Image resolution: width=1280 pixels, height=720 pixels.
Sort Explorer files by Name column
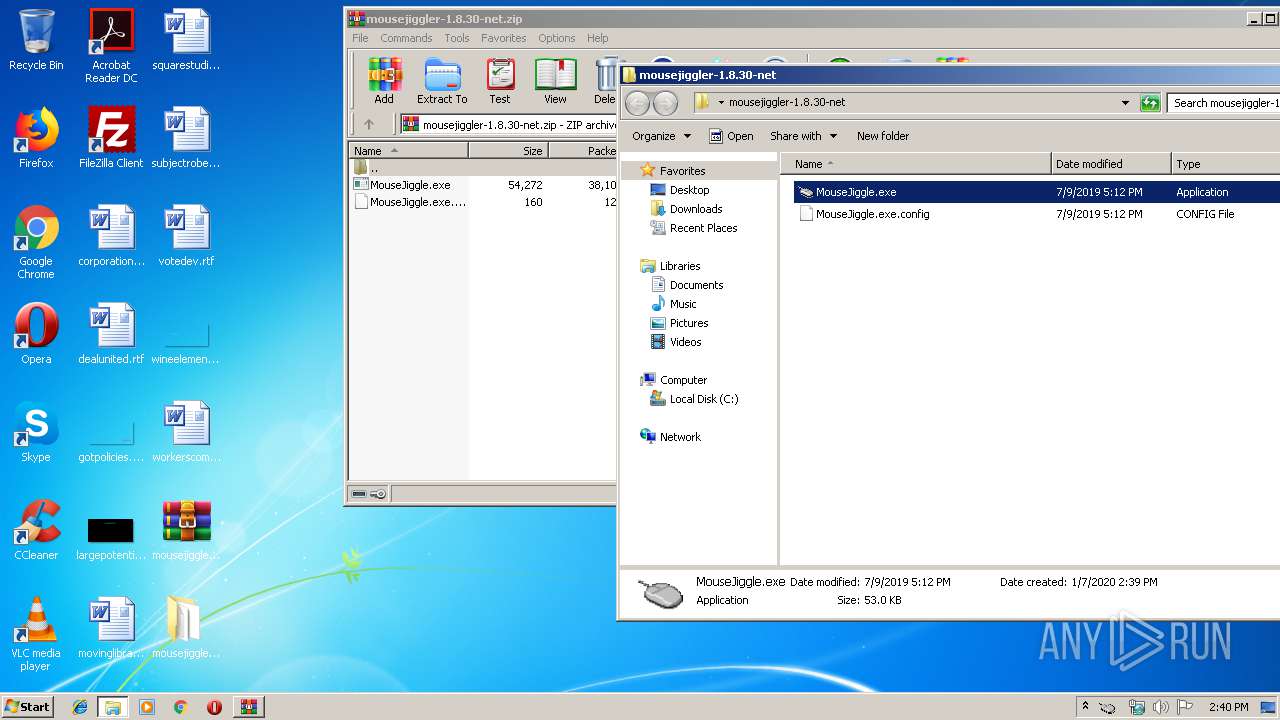(916, 164)
